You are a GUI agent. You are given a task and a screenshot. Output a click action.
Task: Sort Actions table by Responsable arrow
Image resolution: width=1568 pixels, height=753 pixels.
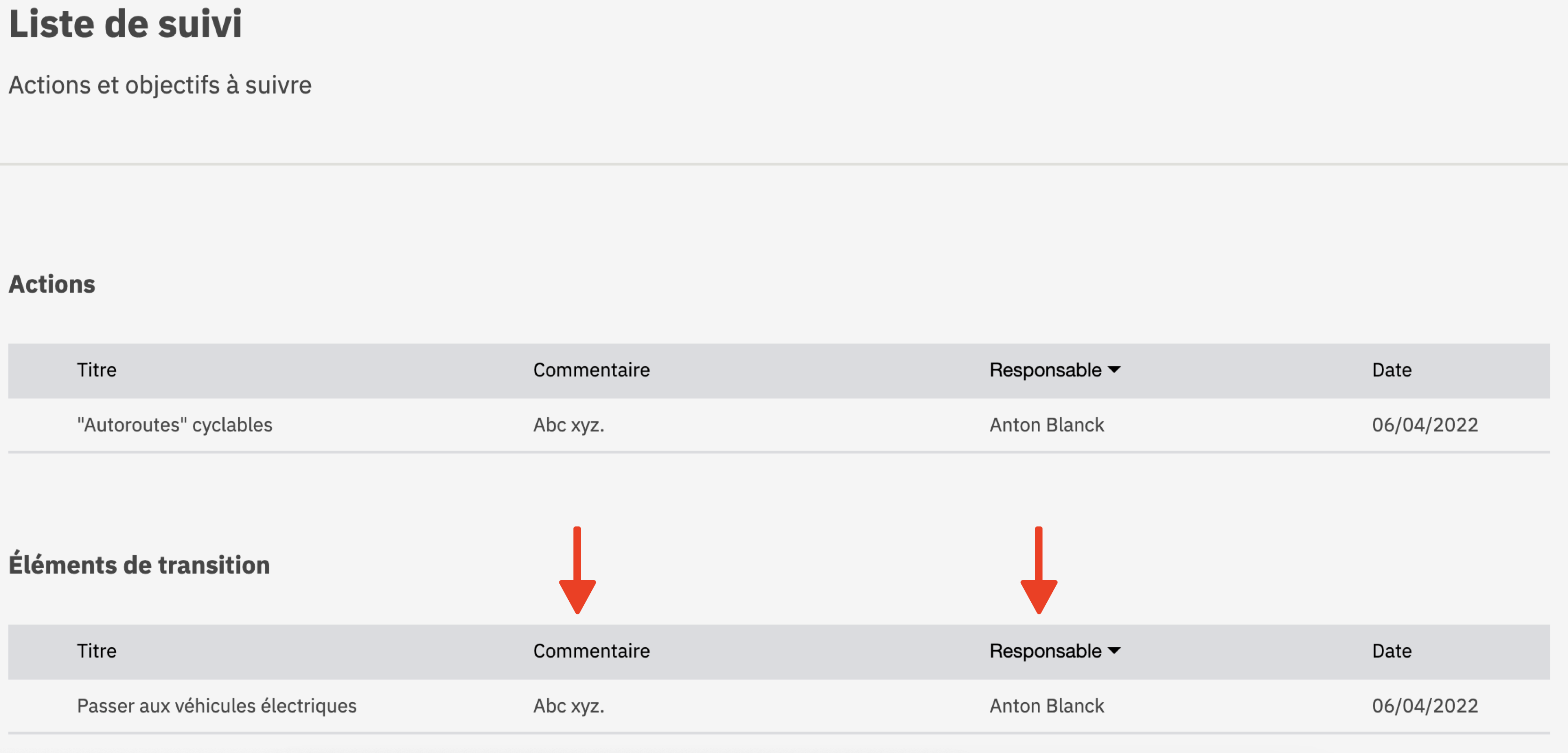click(1114, 369)
